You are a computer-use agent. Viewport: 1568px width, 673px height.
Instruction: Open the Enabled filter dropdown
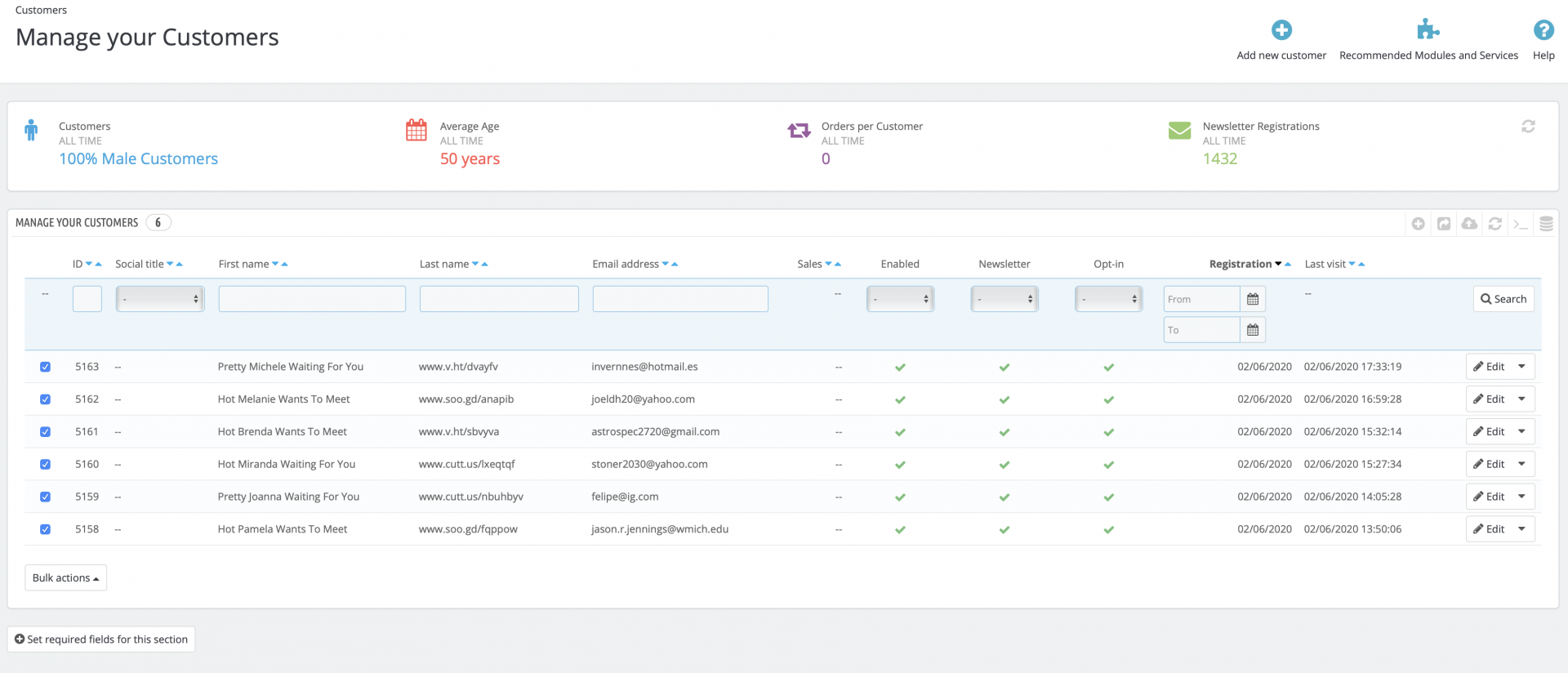coord(900,300)
